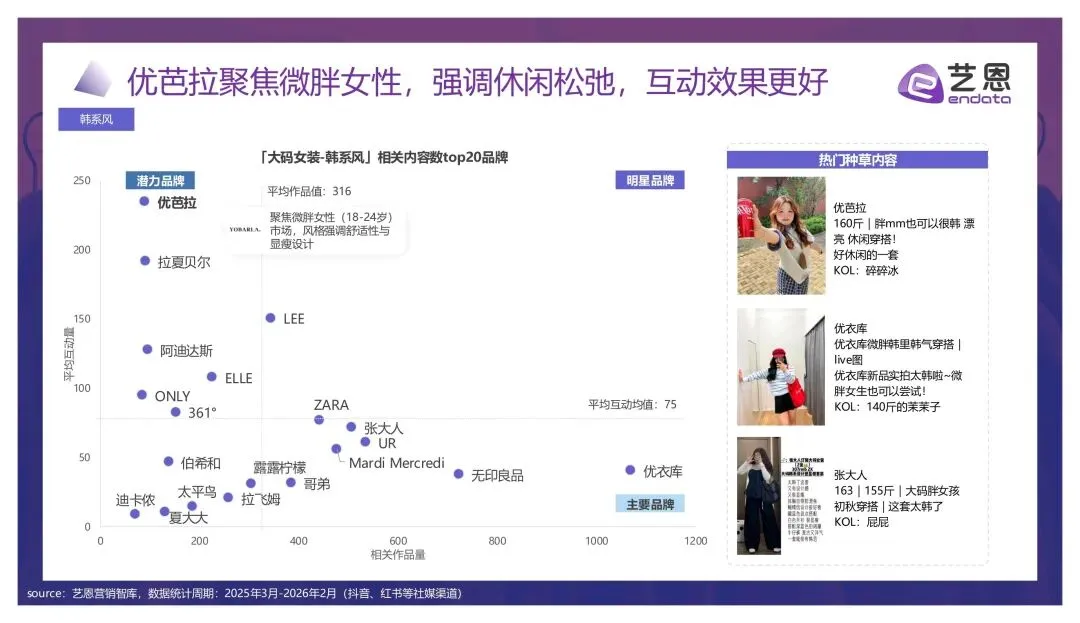The height and width of the screenshot is (623, 1080).
Task: Click the 明星品牌 quadrant label
Action: (x=650, y=180)
